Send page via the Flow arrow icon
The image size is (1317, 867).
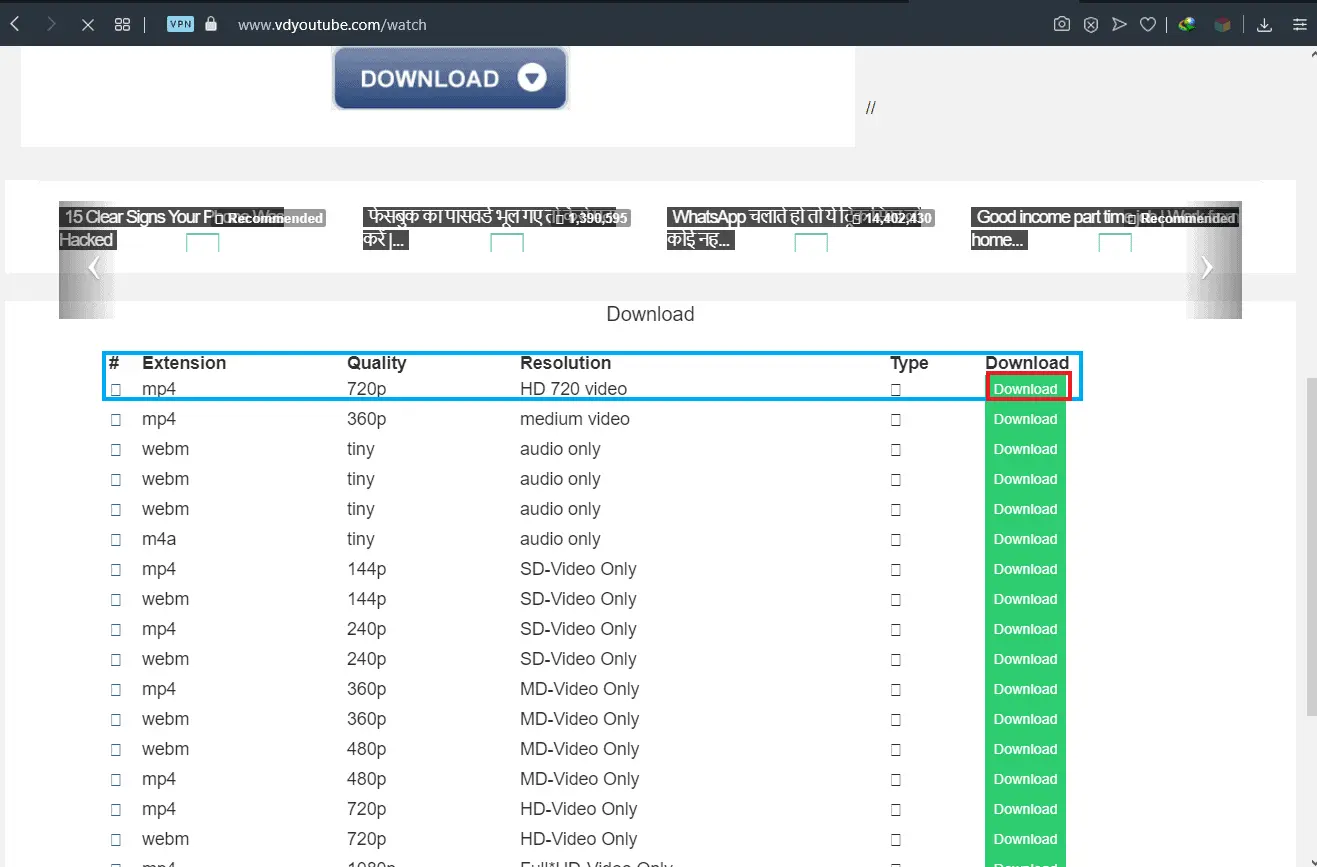[1120, 24]
